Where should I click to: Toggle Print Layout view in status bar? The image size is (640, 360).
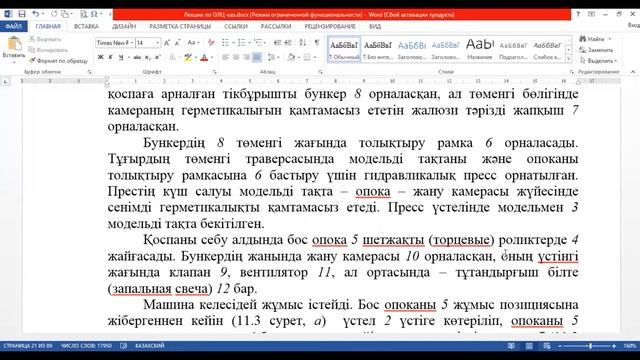click(x=529, y=346)
